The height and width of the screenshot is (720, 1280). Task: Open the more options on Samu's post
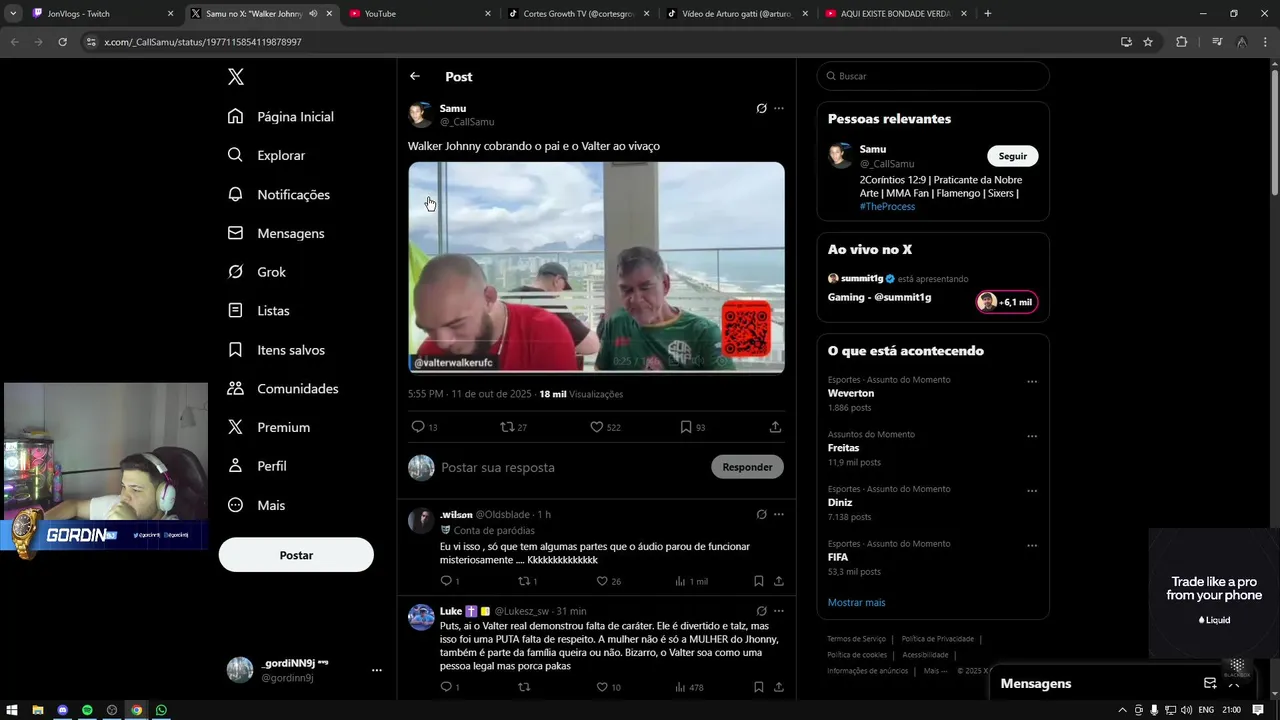pyautogui.click(x=779, y=108)
